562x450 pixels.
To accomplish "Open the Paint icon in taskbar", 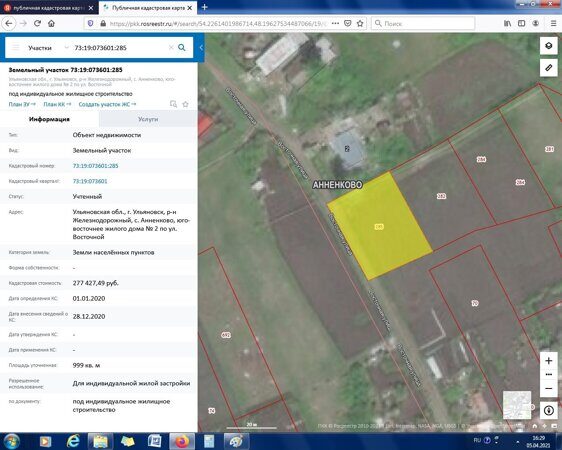I will coord(235,441).
